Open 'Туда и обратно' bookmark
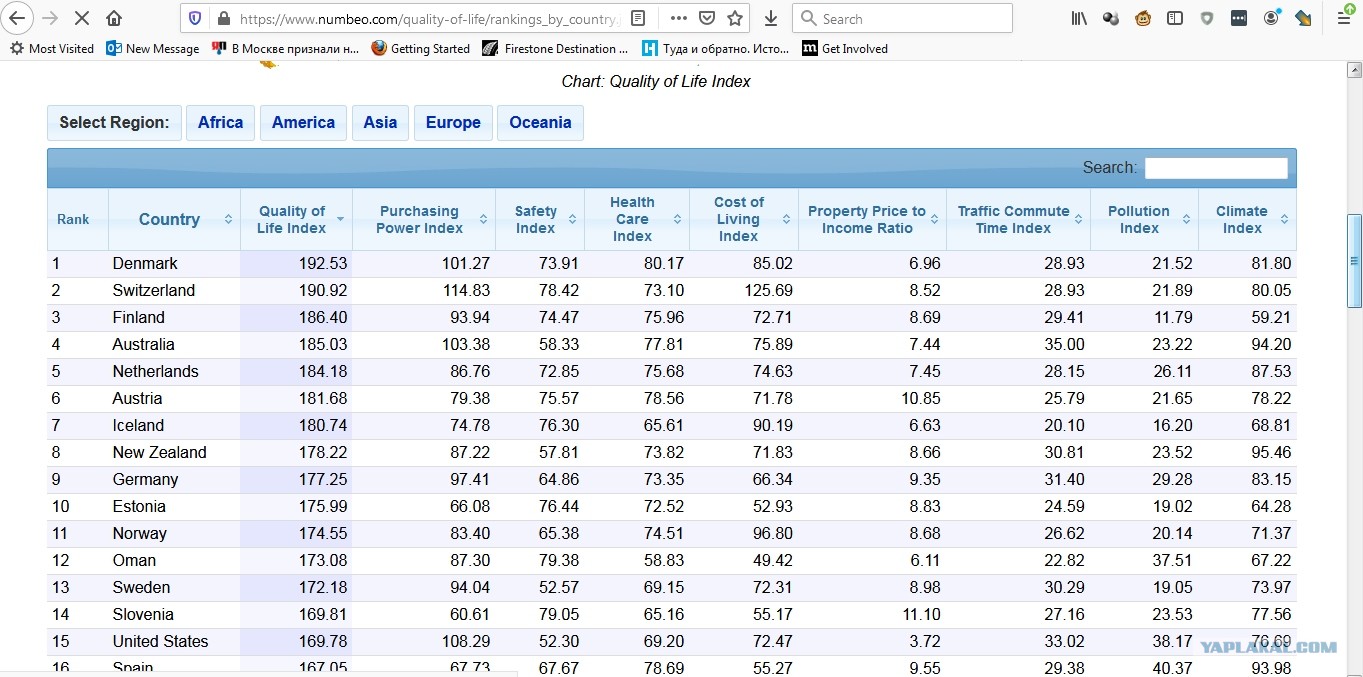This screenshot has height=677, width=1363. pyautogui.click(x=715, y=48)
